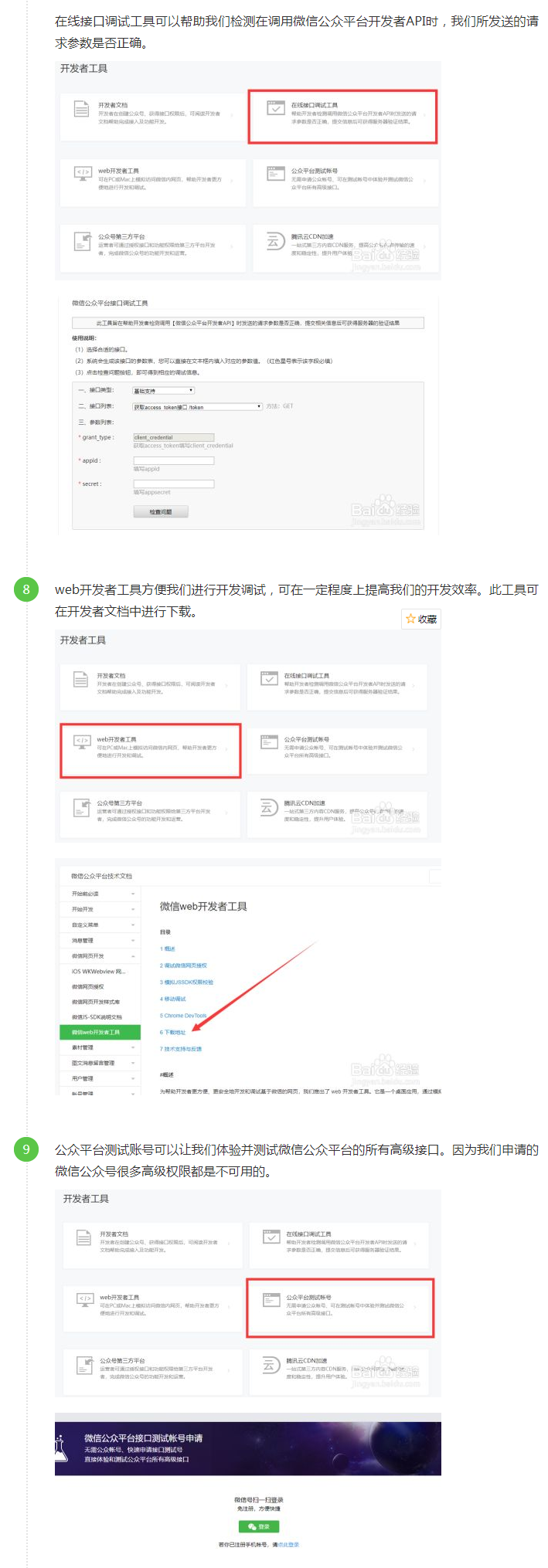
Task: Open 接口类型 dropdown showing 基础支持
Action: (x=163, y=391)
